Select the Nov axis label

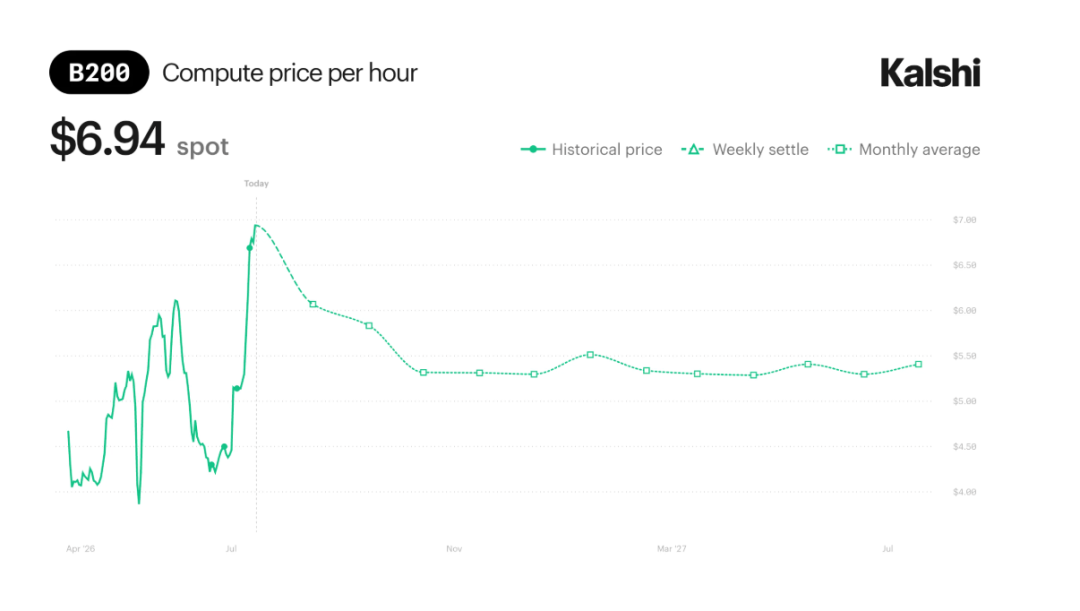pyautogui.click(x=454, y=549)
